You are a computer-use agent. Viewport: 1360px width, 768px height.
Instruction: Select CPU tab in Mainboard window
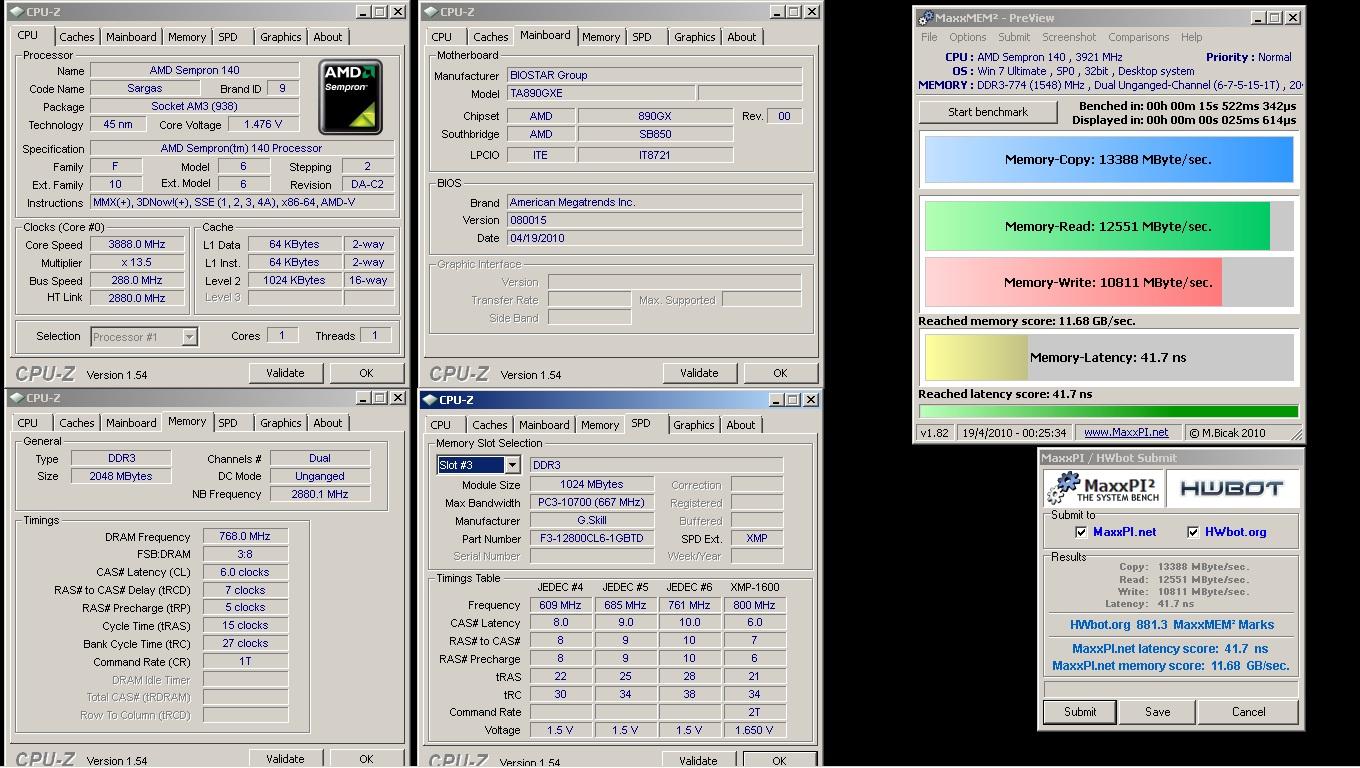point(442,37)
